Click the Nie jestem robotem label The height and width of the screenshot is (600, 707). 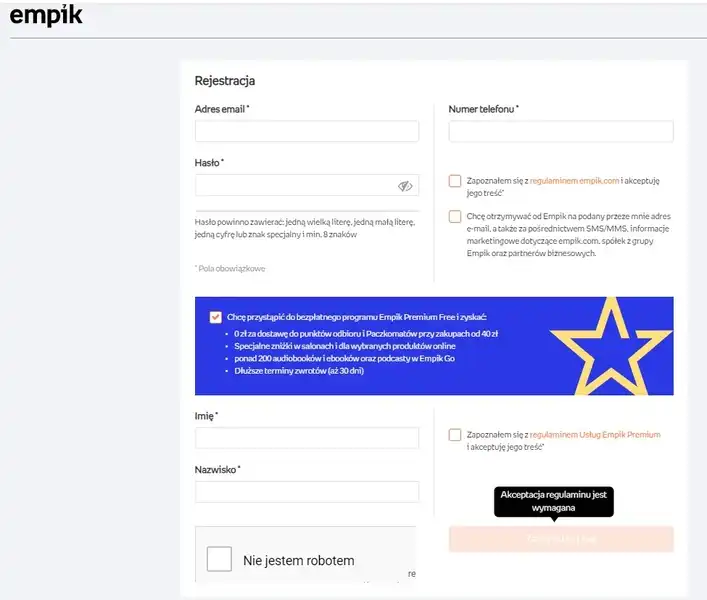pyautogui.click(x=298, y=560)
